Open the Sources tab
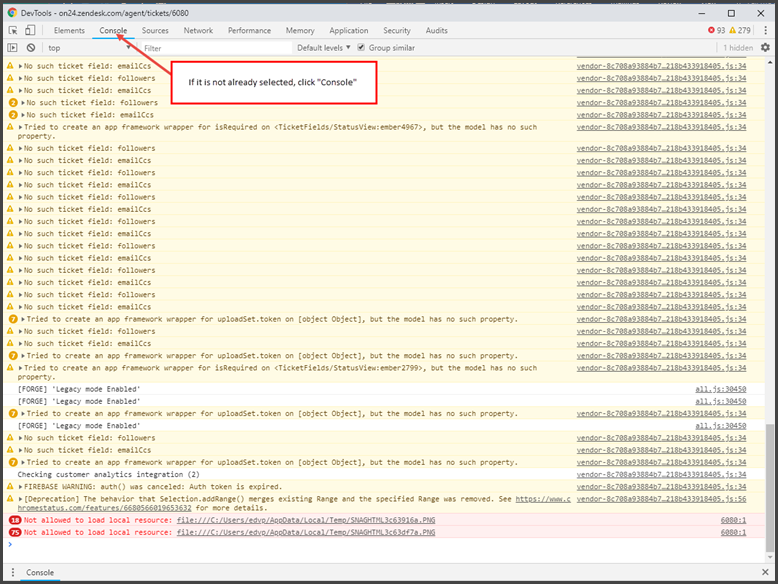Image resolution: width=778 pixels, height=584 pixels. pyautogui.click(x=155, y=31)
